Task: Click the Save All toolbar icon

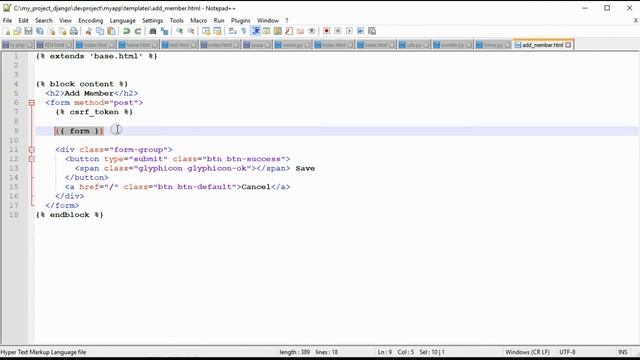Action: click(x=40, y=31)
